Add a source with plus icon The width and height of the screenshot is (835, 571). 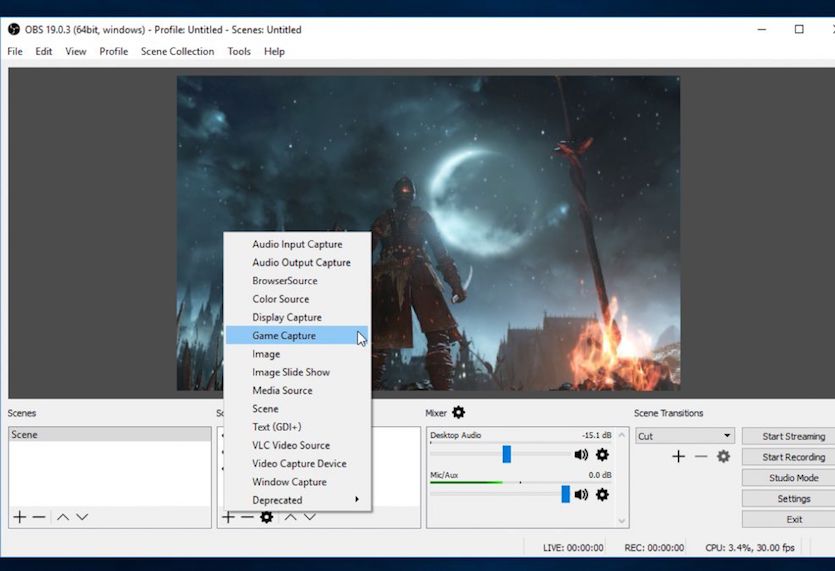tap(228, 517)
